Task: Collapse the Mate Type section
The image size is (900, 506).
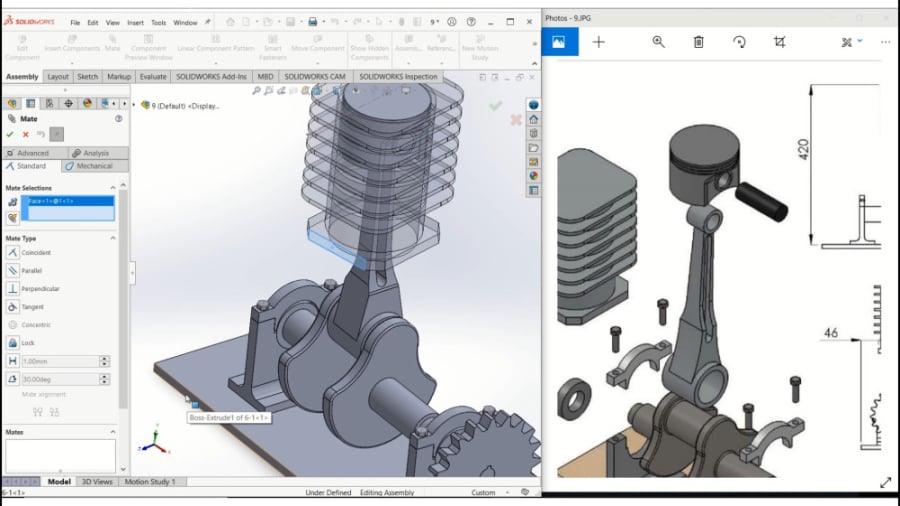Action: (x=113, y=238)
